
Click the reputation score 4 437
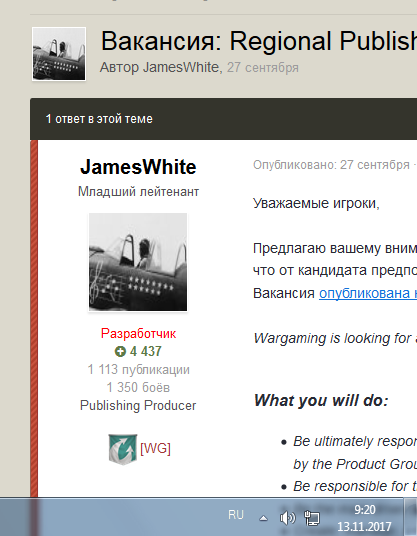point(146,351)
